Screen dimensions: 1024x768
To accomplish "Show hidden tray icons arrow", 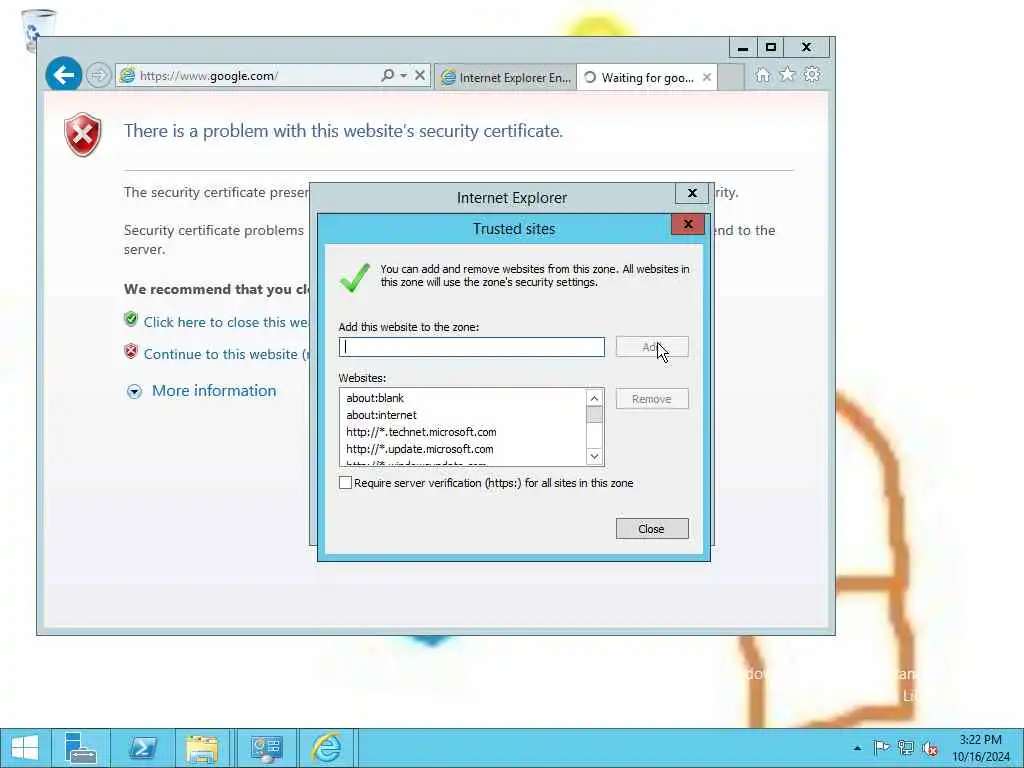I will [x=857, y=748].
